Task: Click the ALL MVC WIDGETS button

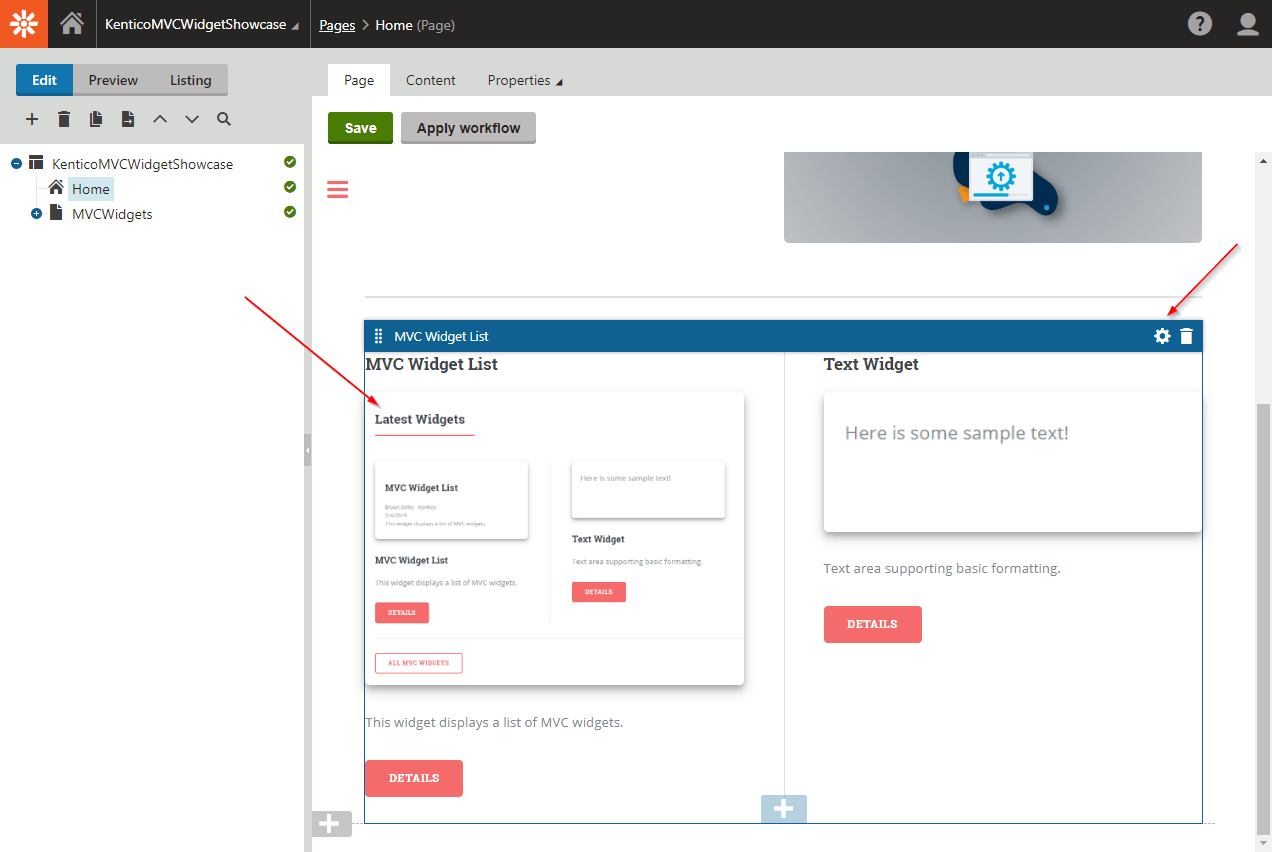Action: (x=419, y=663)
